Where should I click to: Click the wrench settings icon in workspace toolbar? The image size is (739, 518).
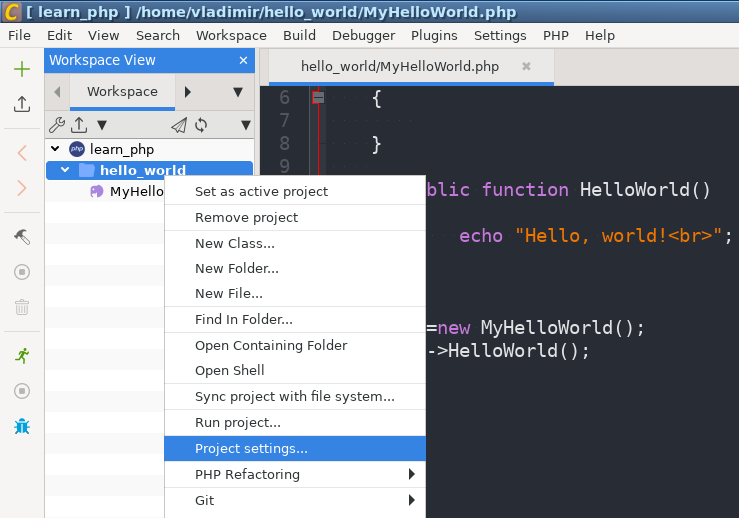[57, 125]
